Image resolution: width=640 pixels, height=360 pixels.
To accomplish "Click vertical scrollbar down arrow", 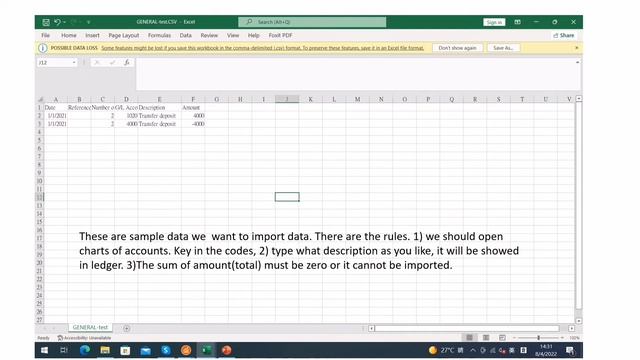I will pyautogui.click(x=579, y=321).
